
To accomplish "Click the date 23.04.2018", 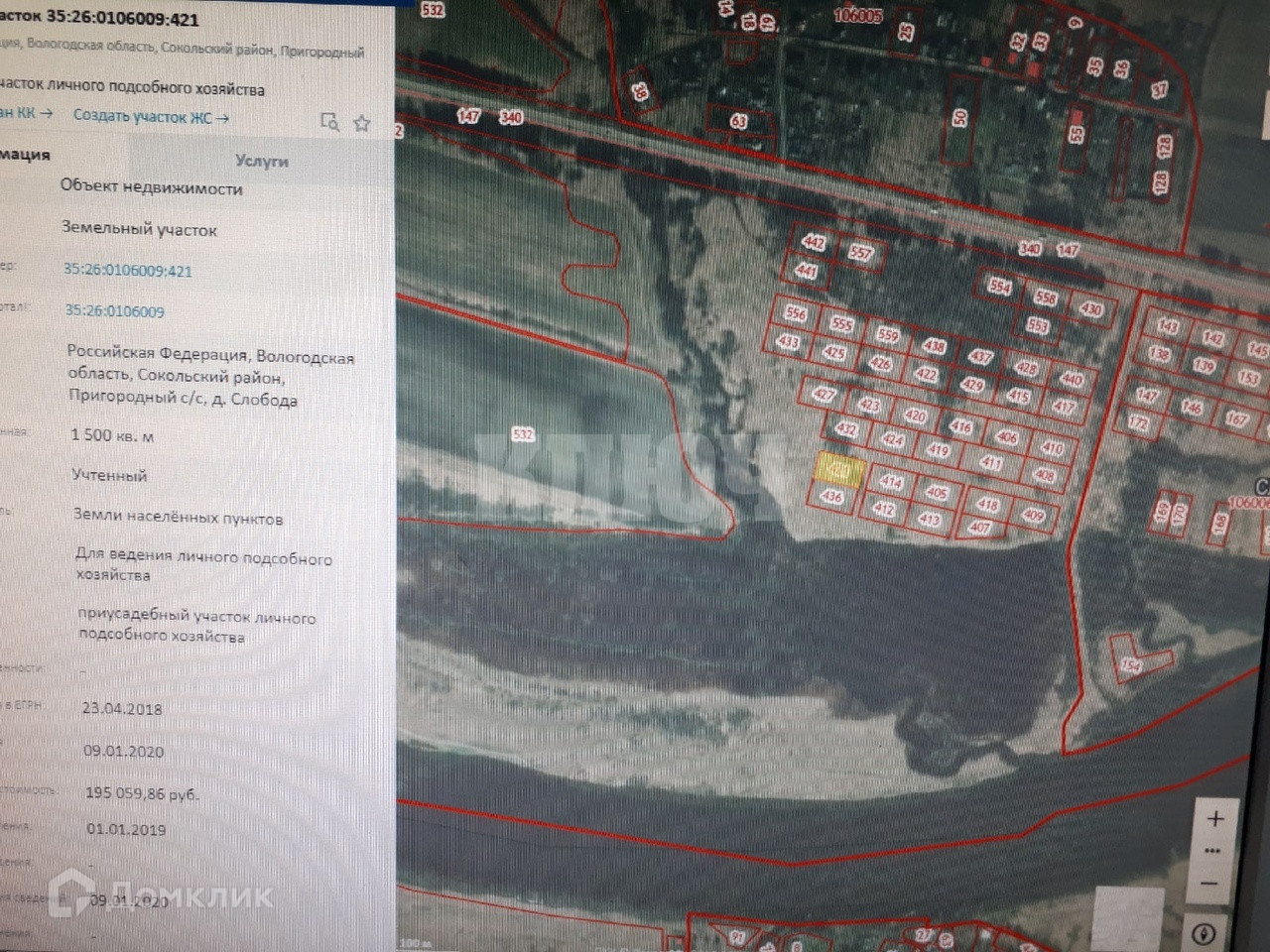I will [x=122, y=709].
